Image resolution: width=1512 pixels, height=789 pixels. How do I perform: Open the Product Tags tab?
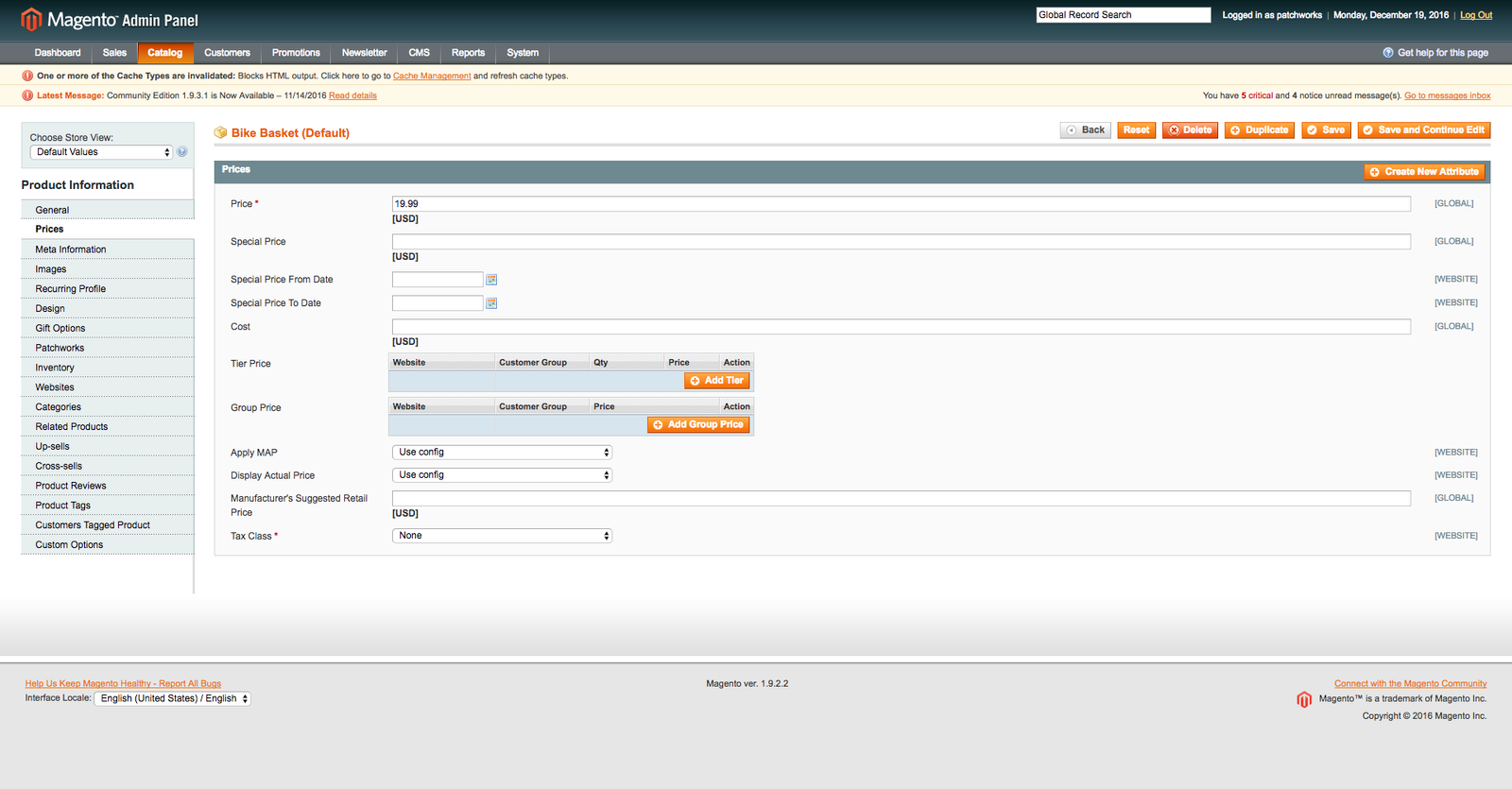108,506
